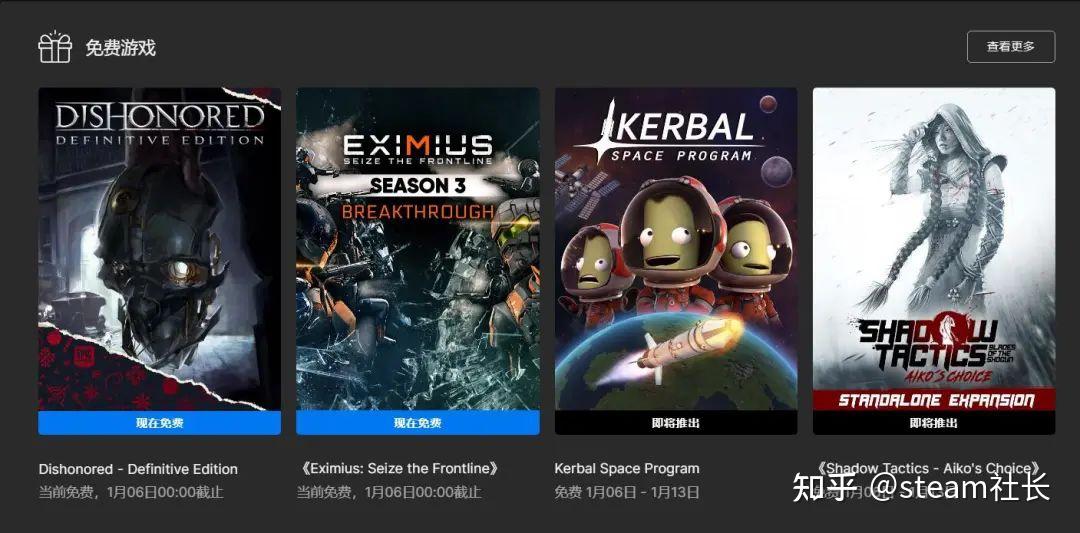1080x533 pixels.
Task: Click 即将推出 banner under Kerbal Space Program
Action: [x=676, y=423]
